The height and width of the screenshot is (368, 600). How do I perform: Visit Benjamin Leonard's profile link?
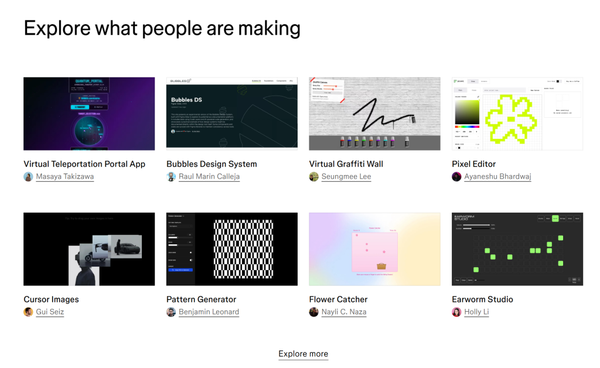click(209, 312)
